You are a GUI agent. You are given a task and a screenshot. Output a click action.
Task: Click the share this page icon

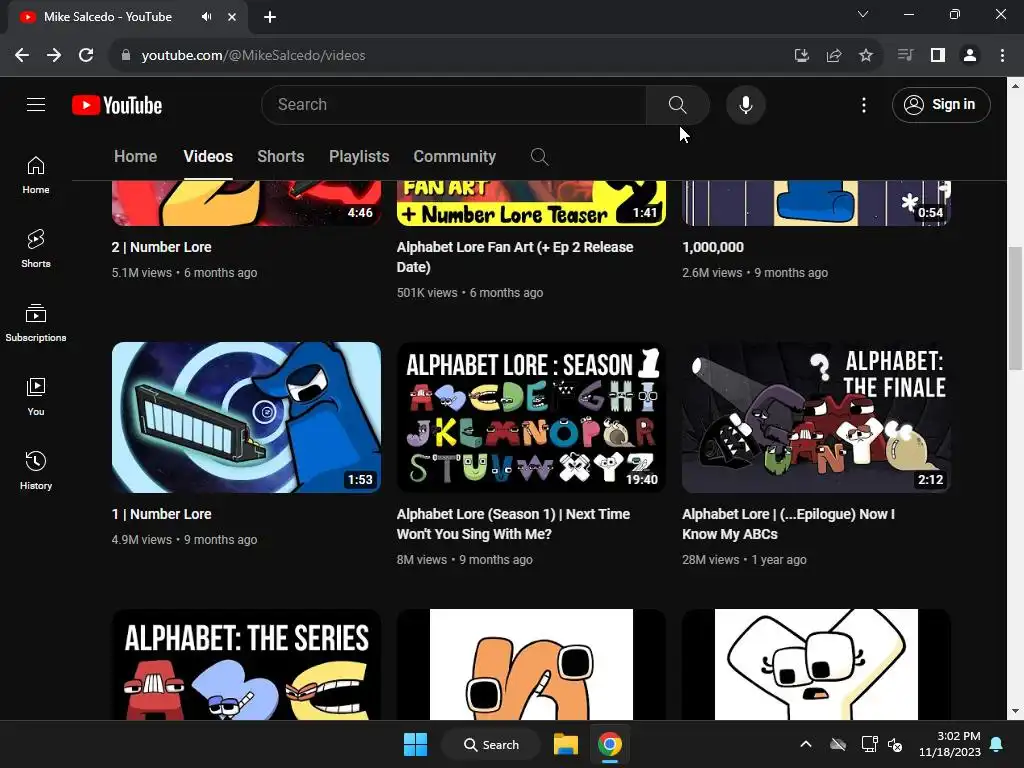tap(834, 56)
